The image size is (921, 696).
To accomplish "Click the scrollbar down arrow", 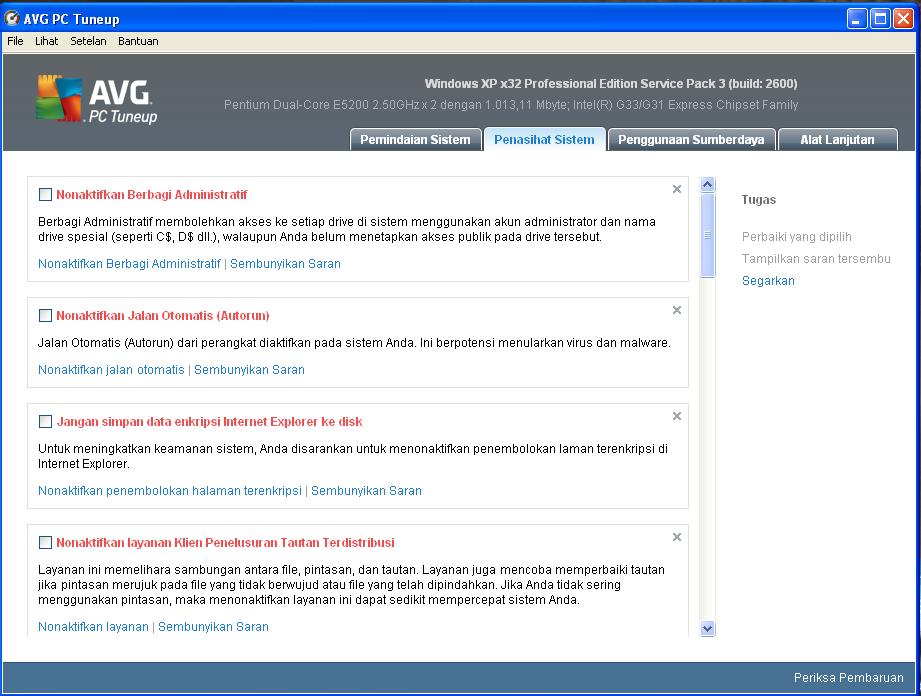I will (x=708, y=628).
